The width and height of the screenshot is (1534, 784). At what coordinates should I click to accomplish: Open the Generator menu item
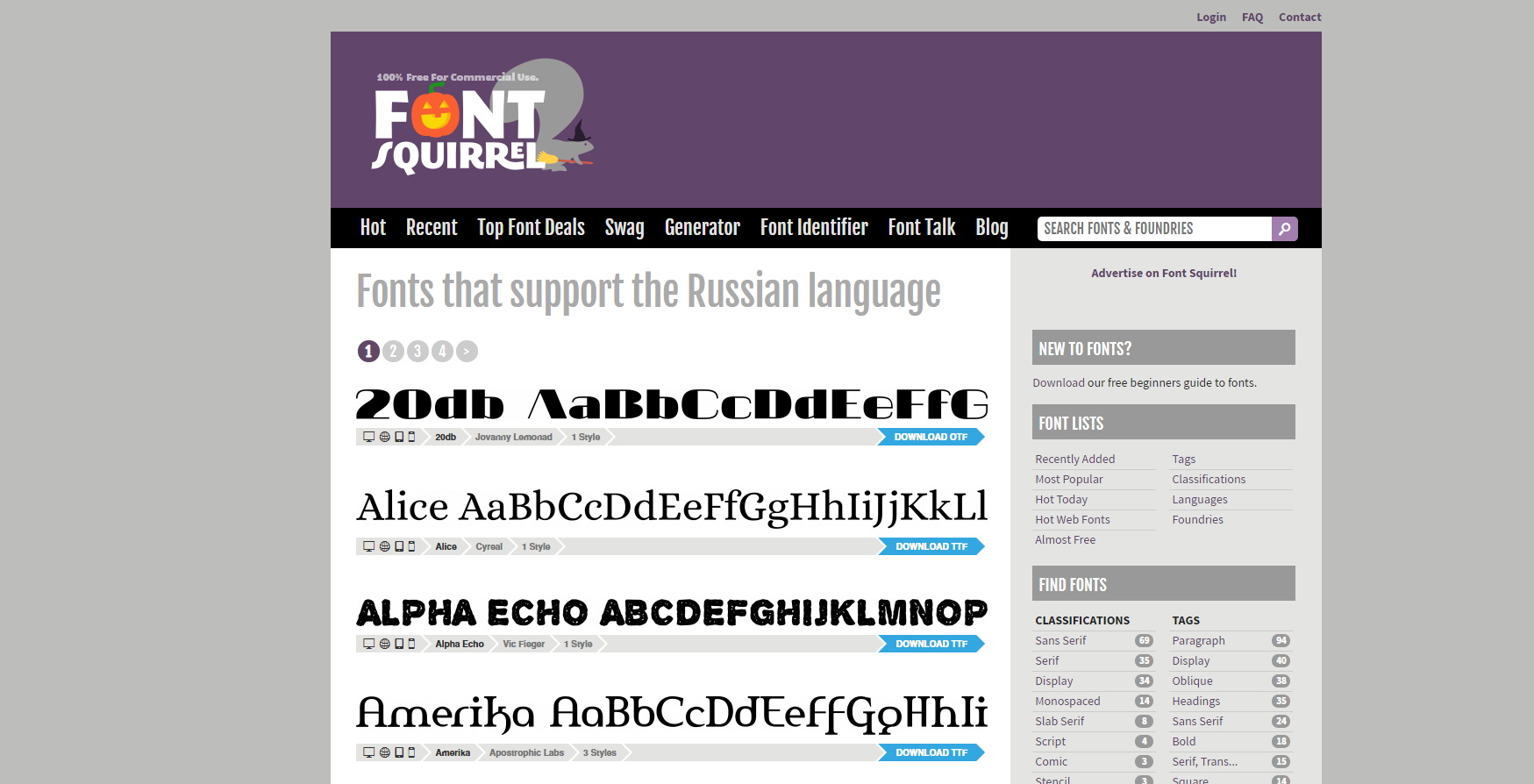pos(702,228)
